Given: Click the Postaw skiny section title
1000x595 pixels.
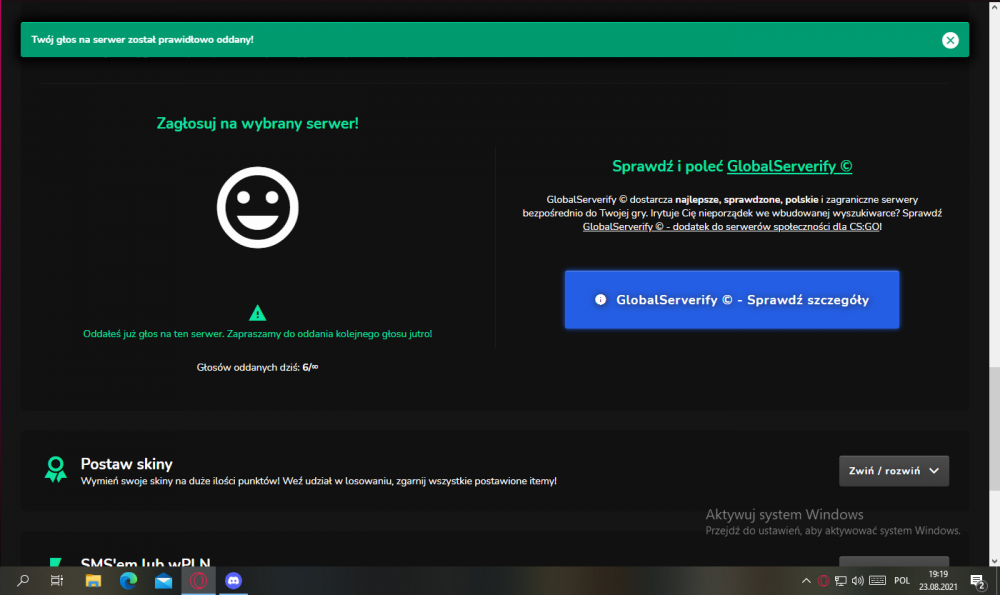Looking at the screenshot, I should pyautogui.click(x=126, y=464).
